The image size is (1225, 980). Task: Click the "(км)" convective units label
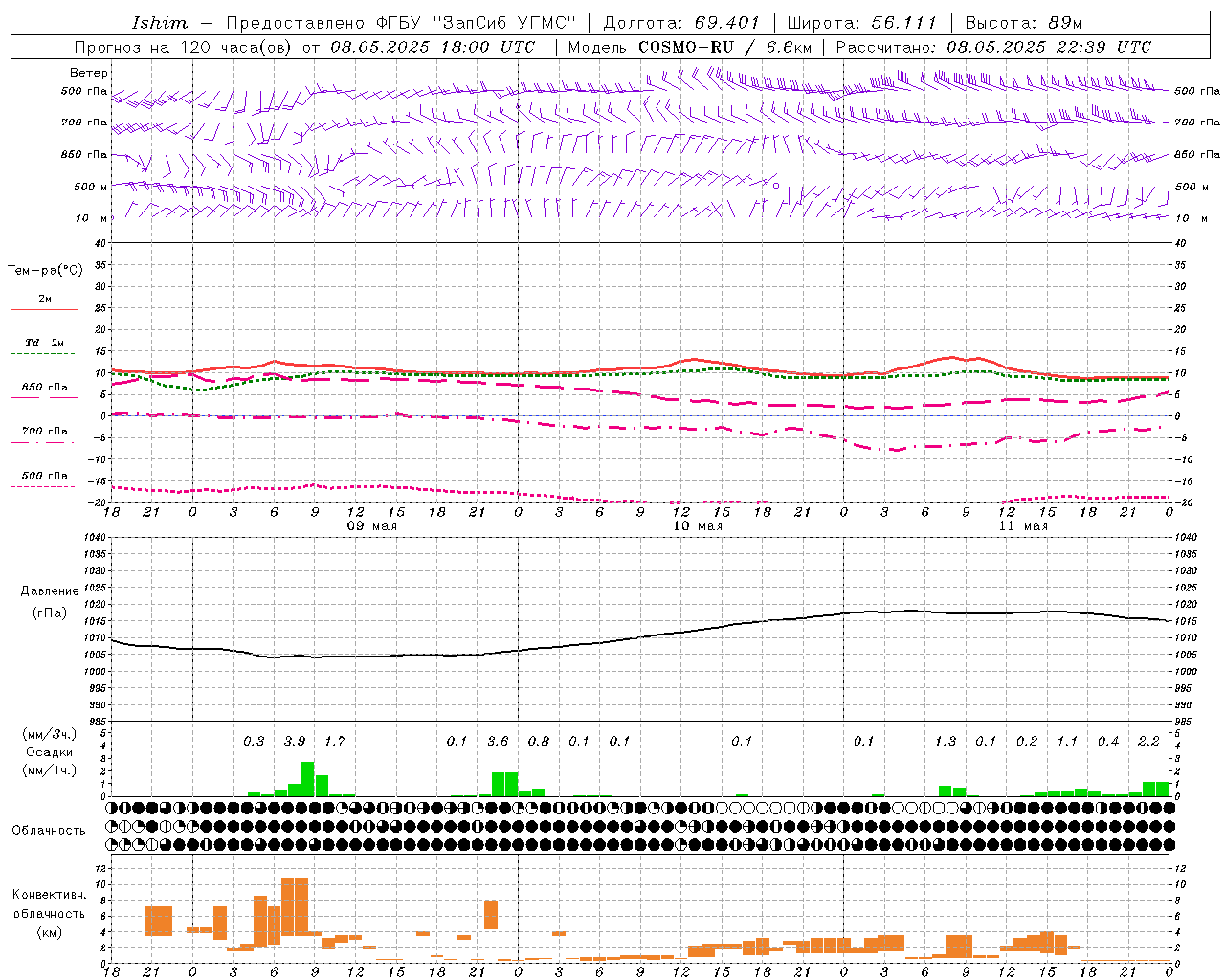49,931
